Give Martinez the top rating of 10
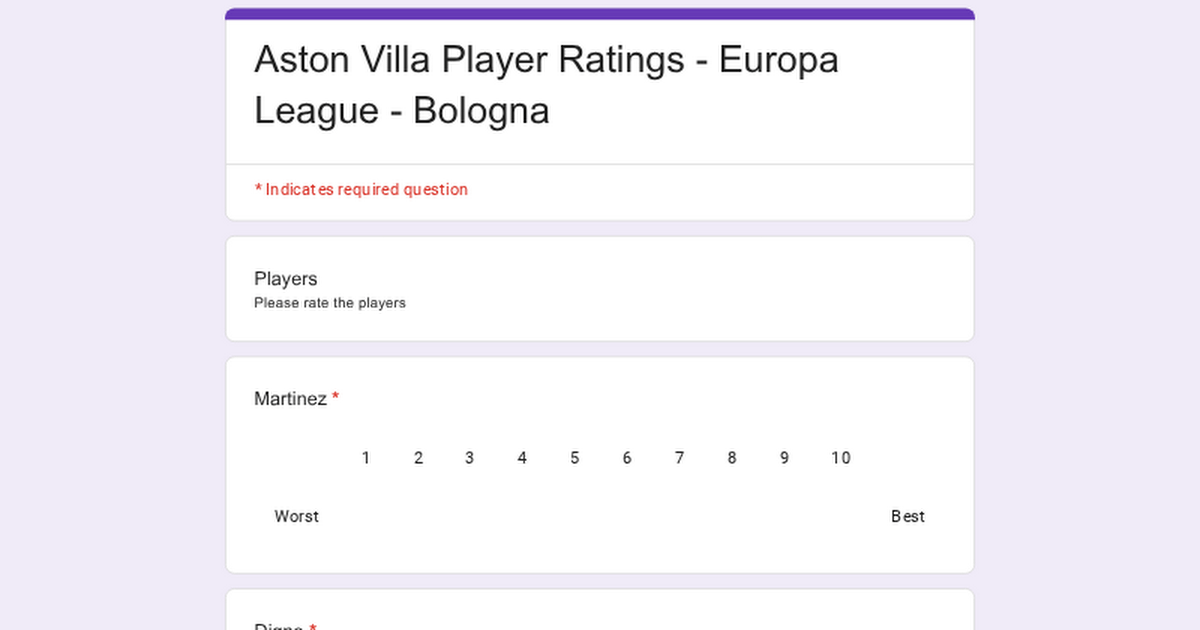Screen dimensions: 1200x630 coord(840,516)
